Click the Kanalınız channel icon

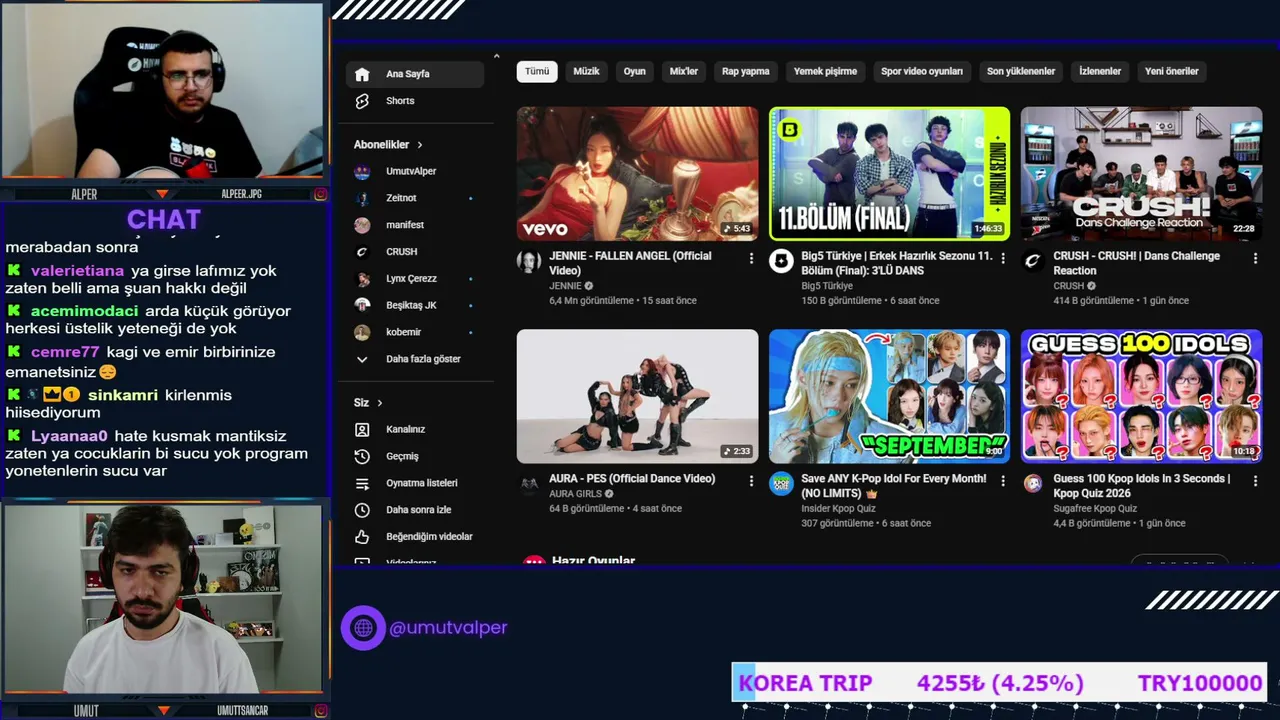coord(362,429)
